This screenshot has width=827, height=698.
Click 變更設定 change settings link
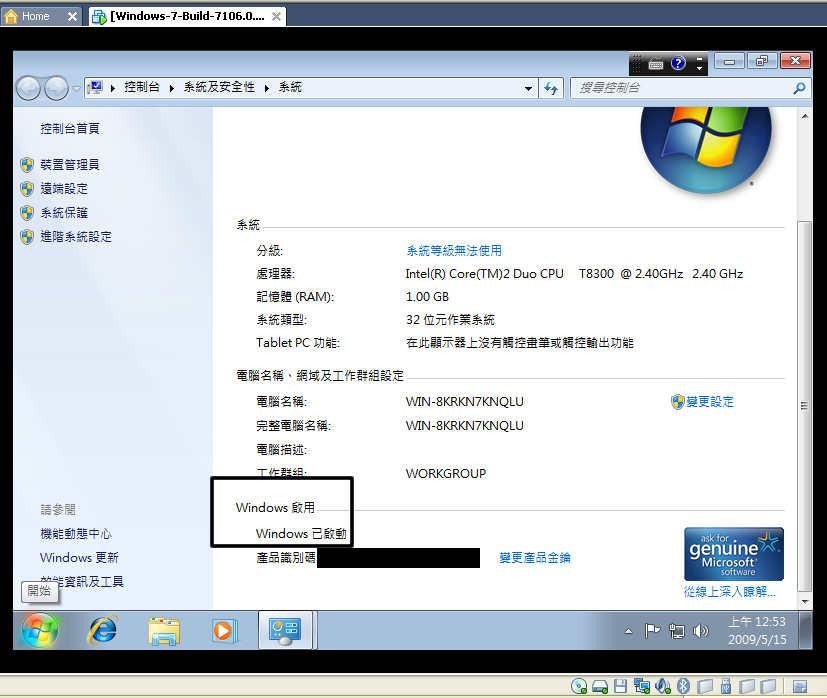pos(709,402)
